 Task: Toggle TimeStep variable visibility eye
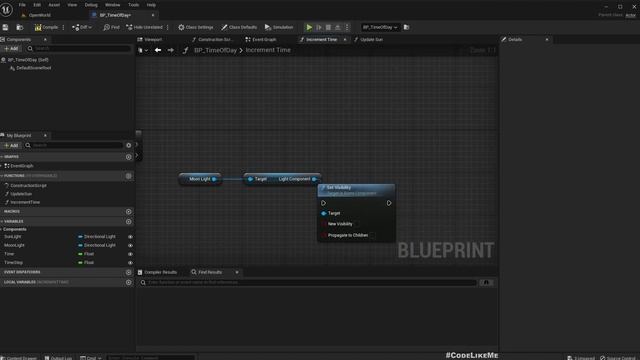[130, 263]
